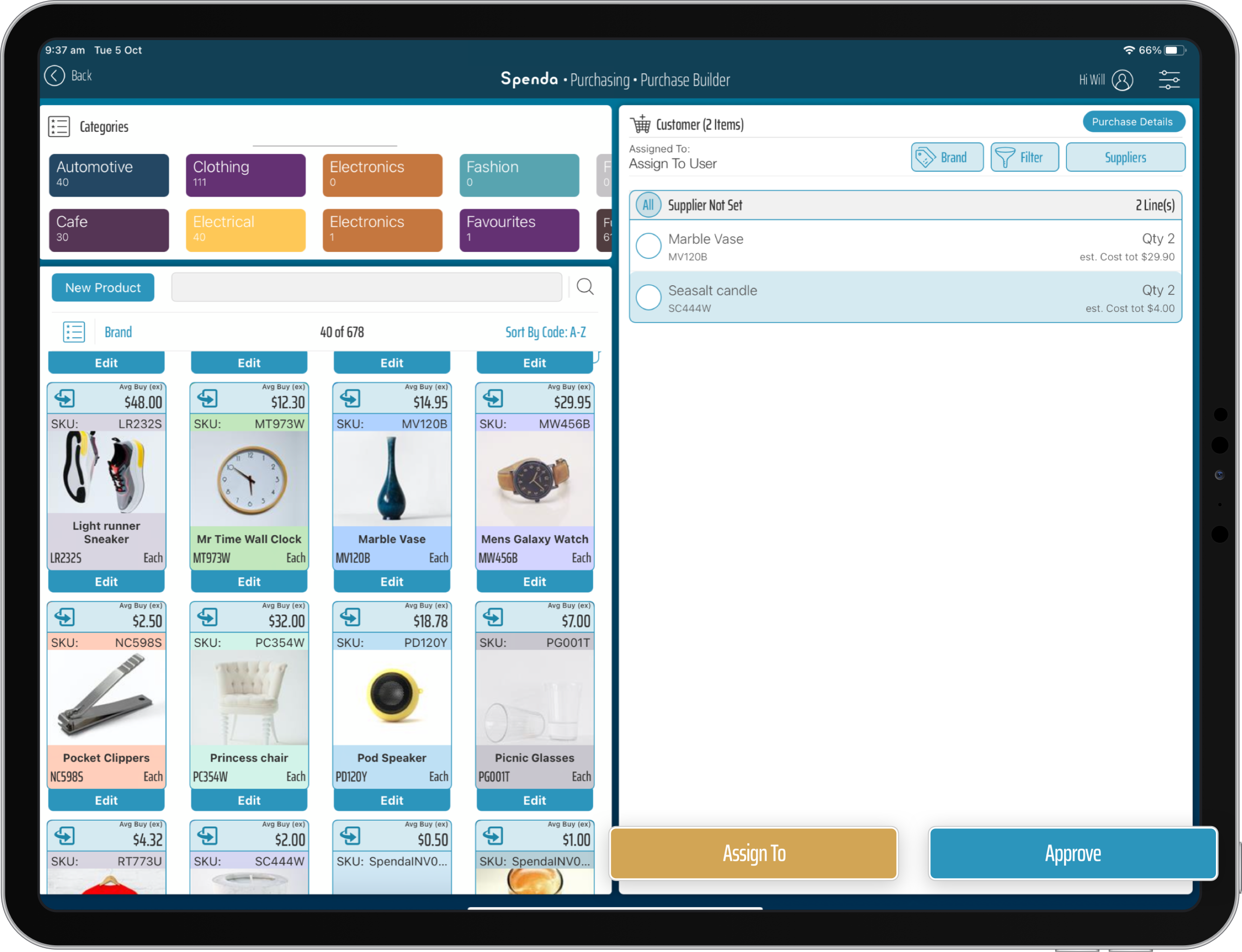Click the Customer cart icon
This screenshot has width=1242, height=952.
point(641,124)
